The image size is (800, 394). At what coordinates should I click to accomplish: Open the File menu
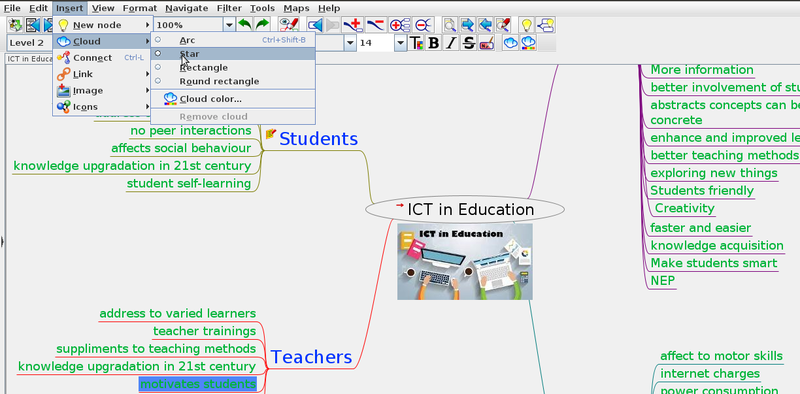(x=12, y=8)
